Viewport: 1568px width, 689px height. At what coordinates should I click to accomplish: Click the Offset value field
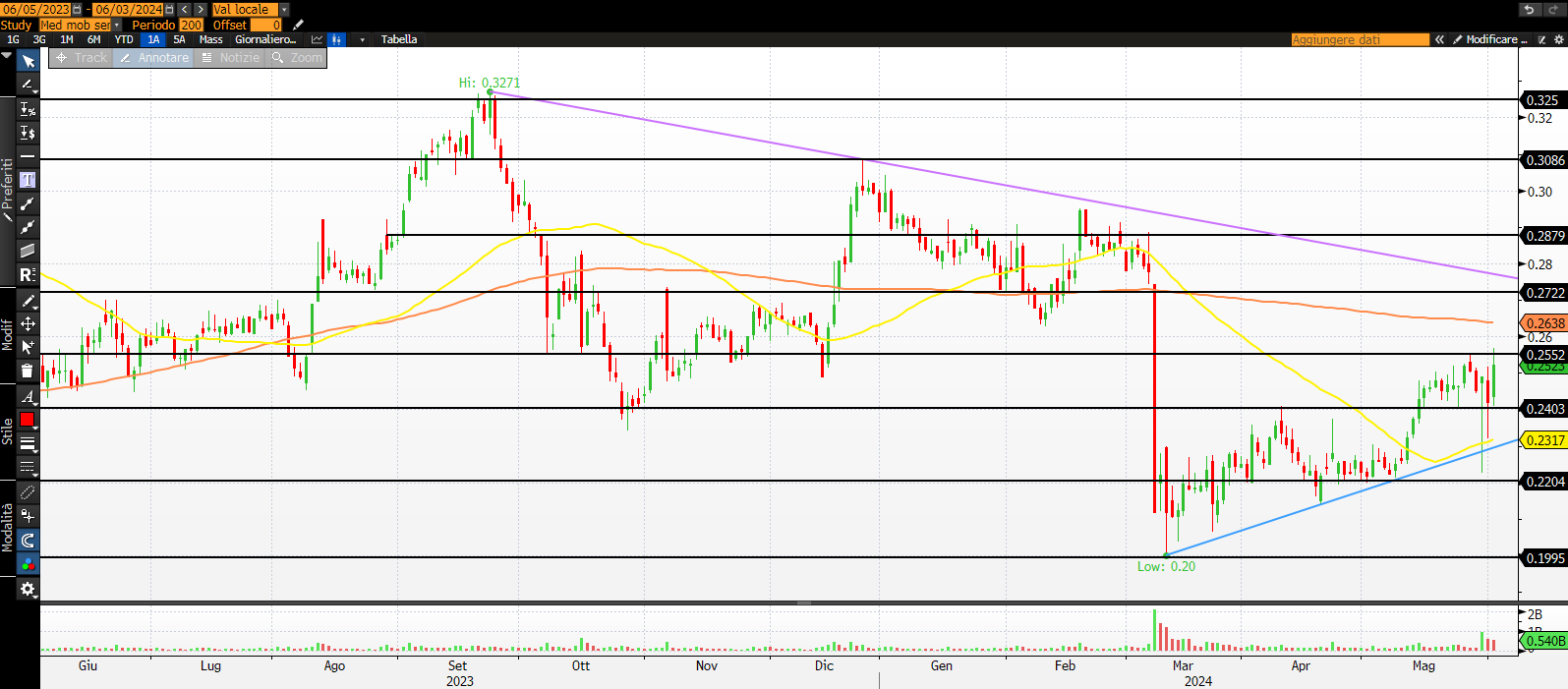266,25
